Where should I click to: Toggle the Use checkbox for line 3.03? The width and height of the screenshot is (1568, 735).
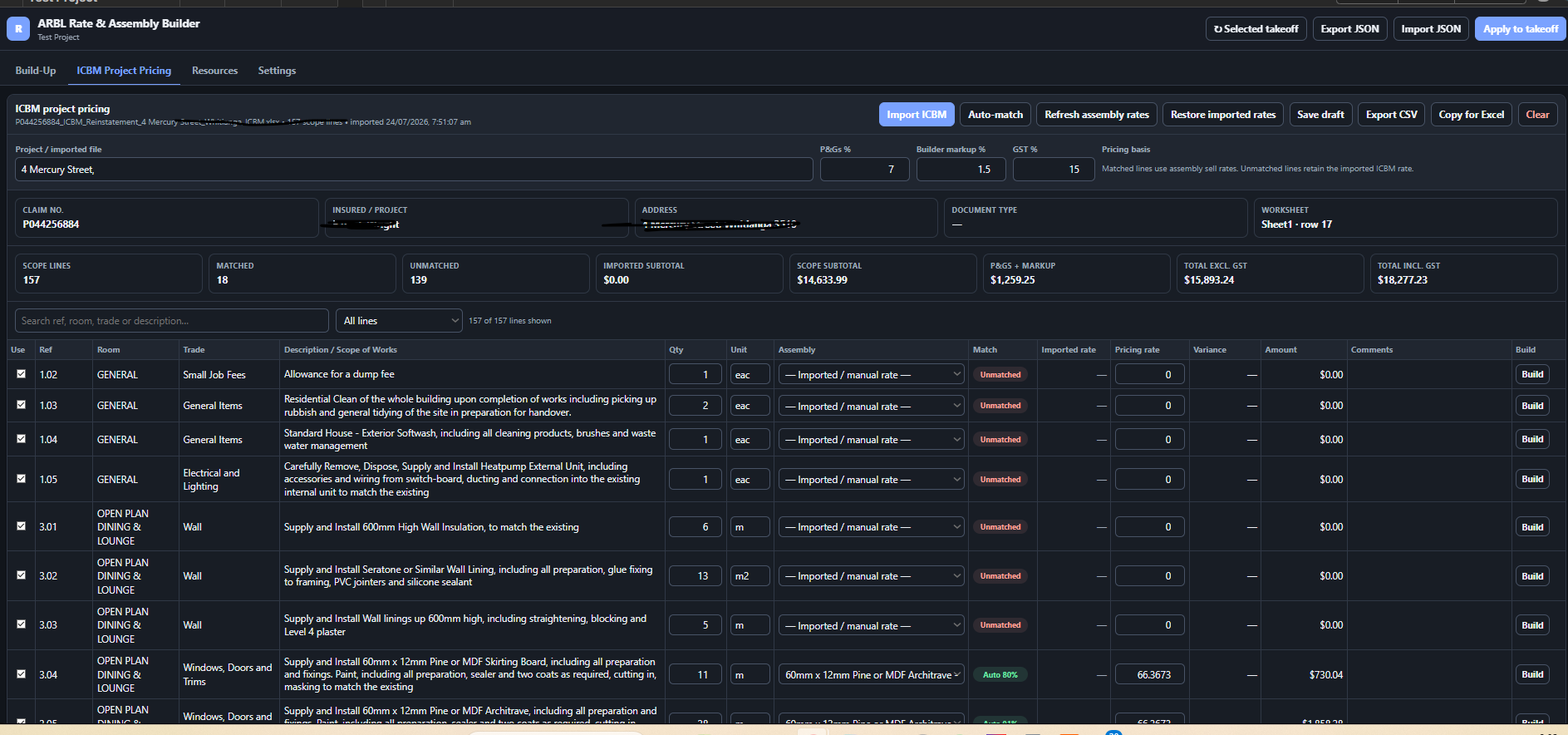tap(22, 624)
